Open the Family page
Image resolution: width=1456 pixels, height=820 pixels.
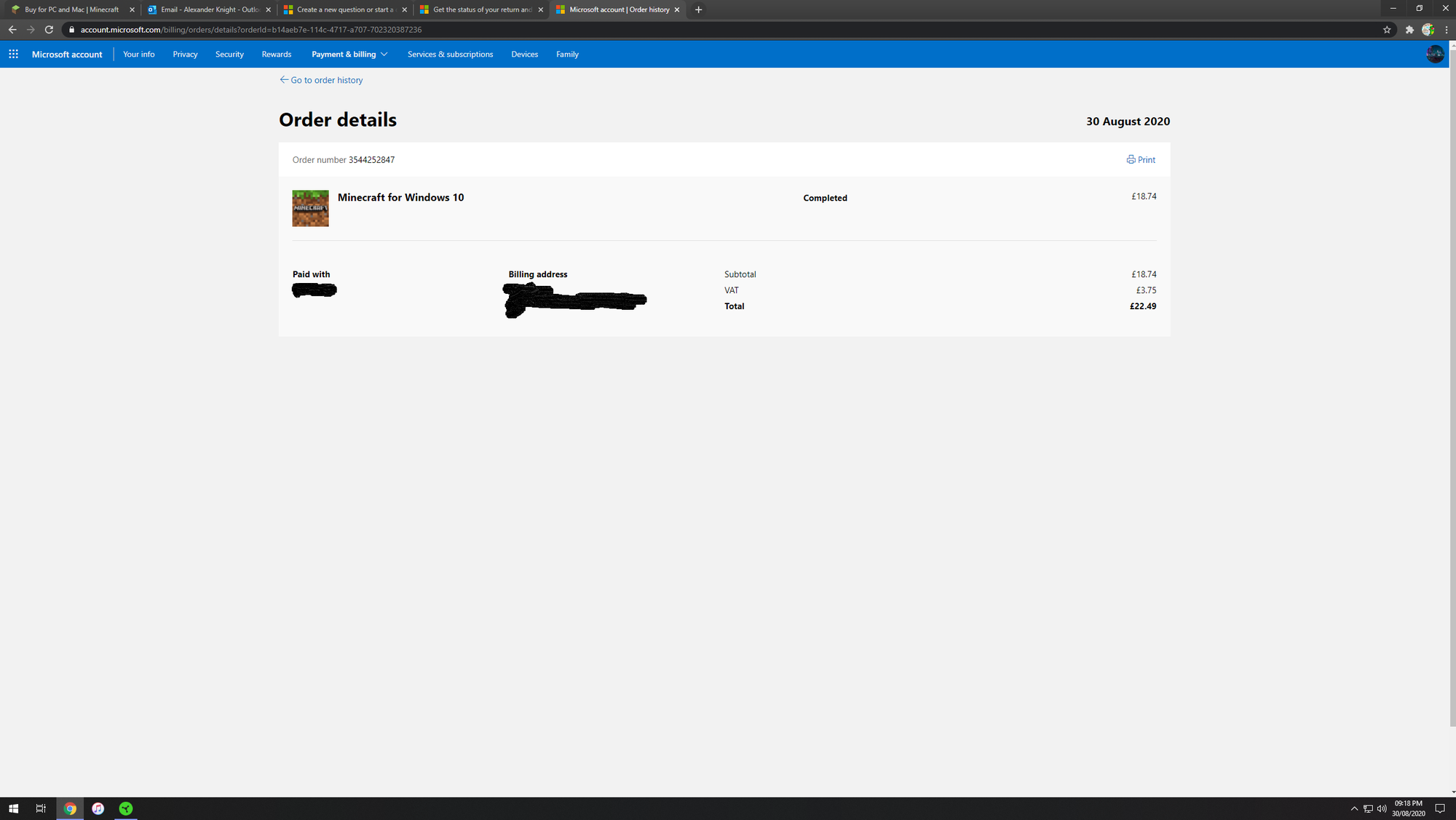(567, 54)
